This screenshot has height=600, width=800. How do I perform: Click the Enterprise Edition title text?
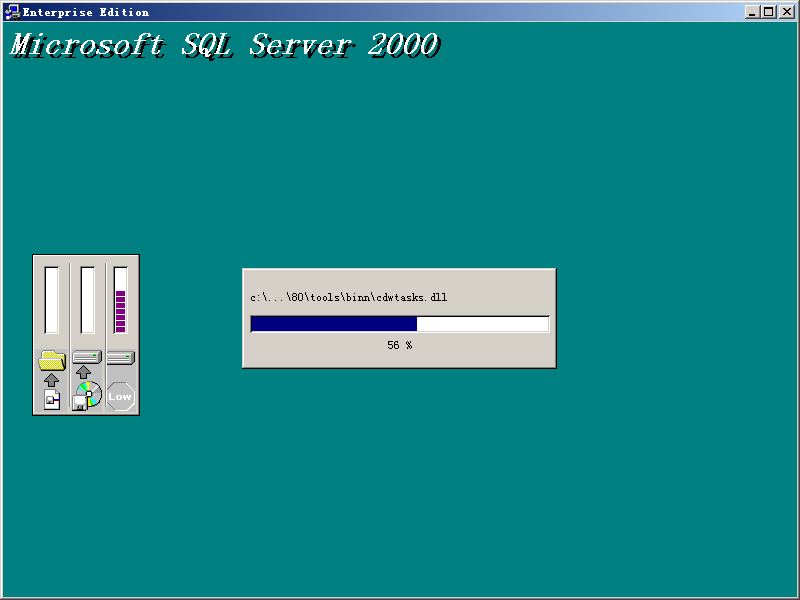pos(86,12)
